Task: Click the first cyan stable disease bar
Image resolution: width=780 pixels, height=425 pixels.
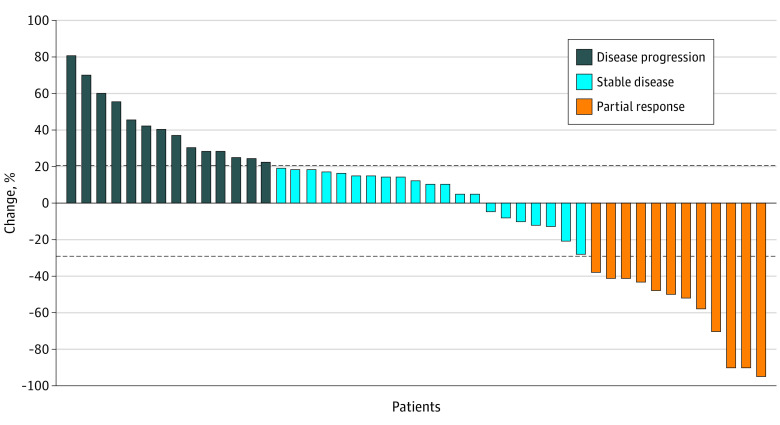Action: coord(281,186)
